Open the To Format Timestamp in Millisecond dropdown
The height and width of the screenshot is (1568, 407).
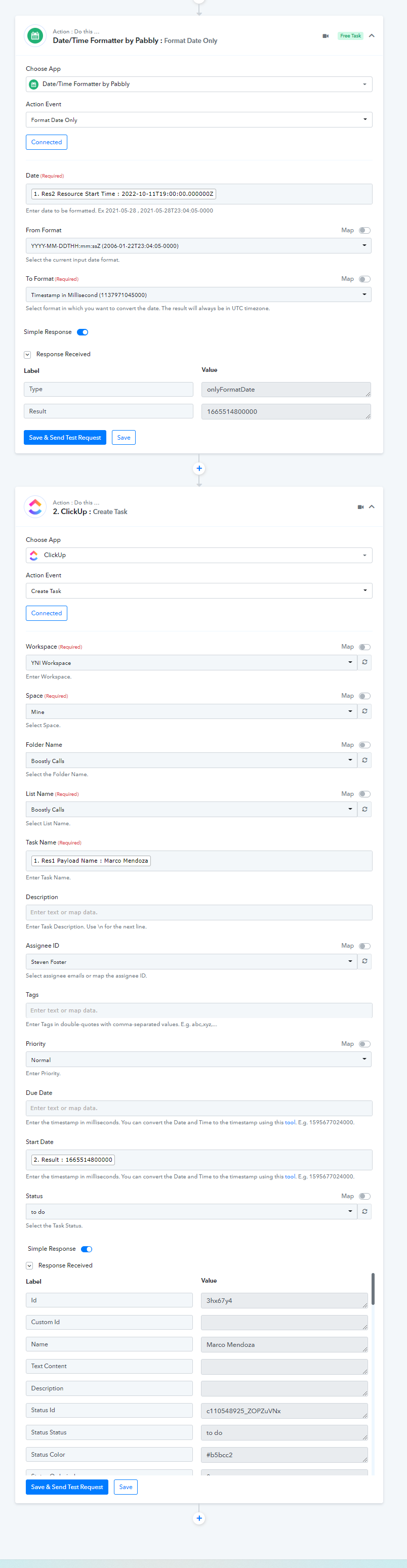(198, 295)
